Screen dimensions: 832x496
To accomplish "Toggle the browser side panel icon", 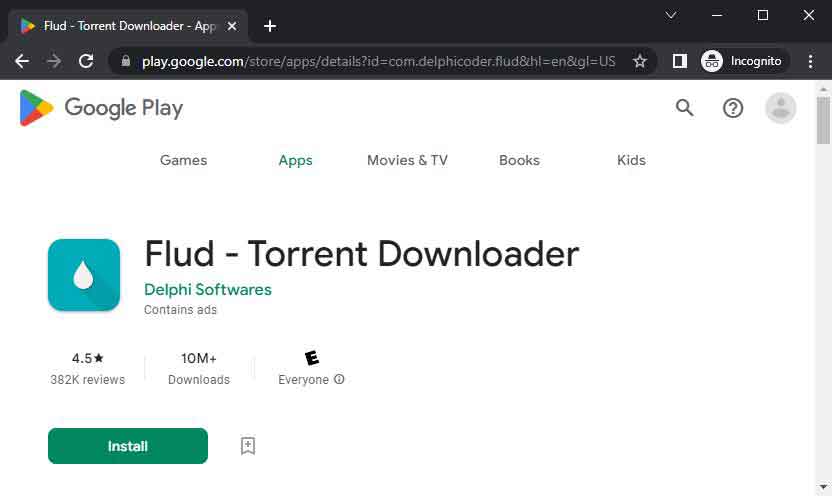I will point(680,61).
